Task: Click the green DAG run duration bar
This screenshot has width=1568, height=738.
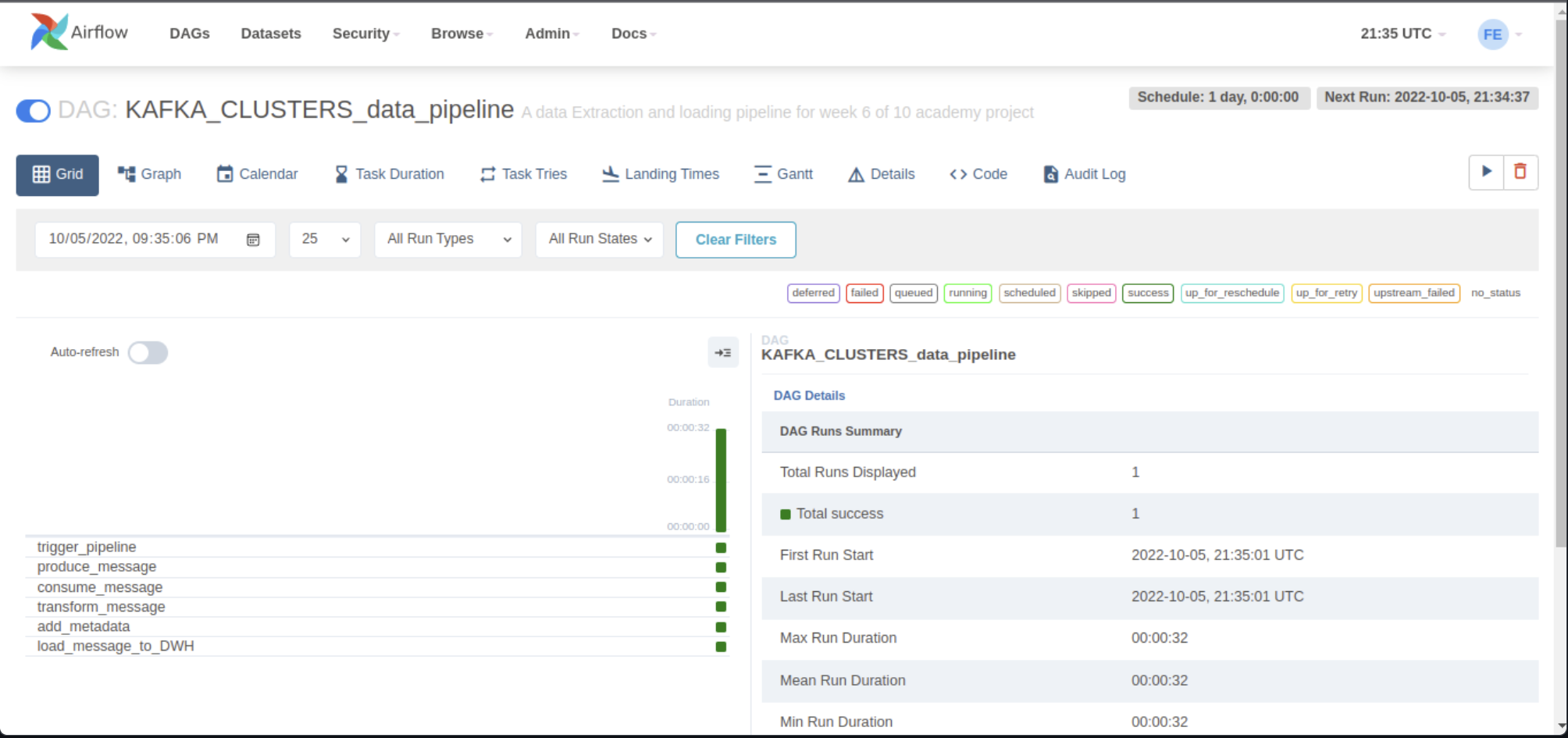Action: tap(721, 480)
